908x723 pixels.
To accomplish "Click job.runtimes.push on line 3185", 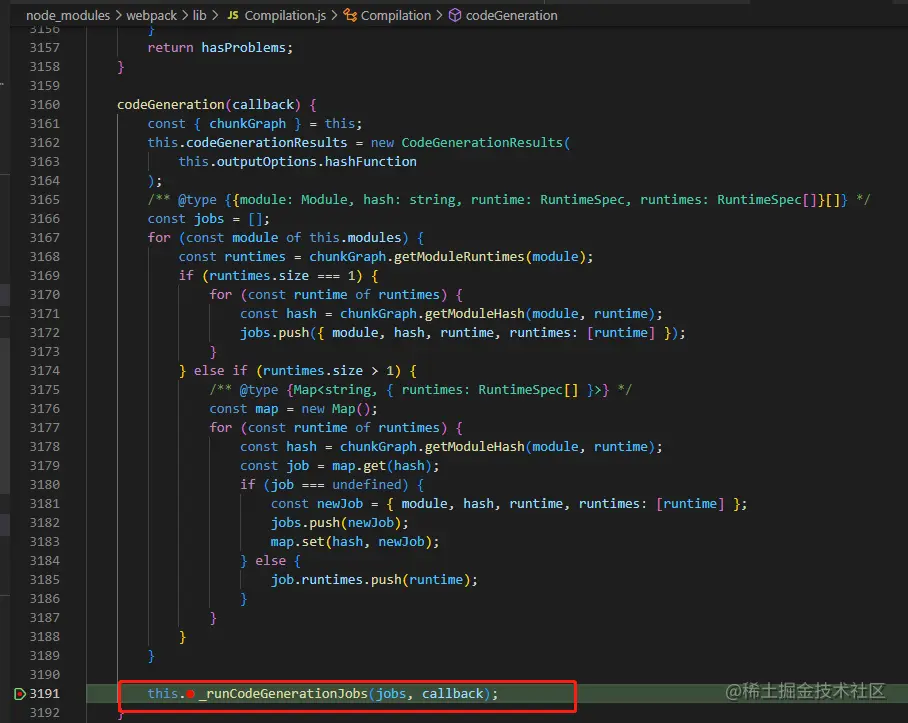I will 336,580.
